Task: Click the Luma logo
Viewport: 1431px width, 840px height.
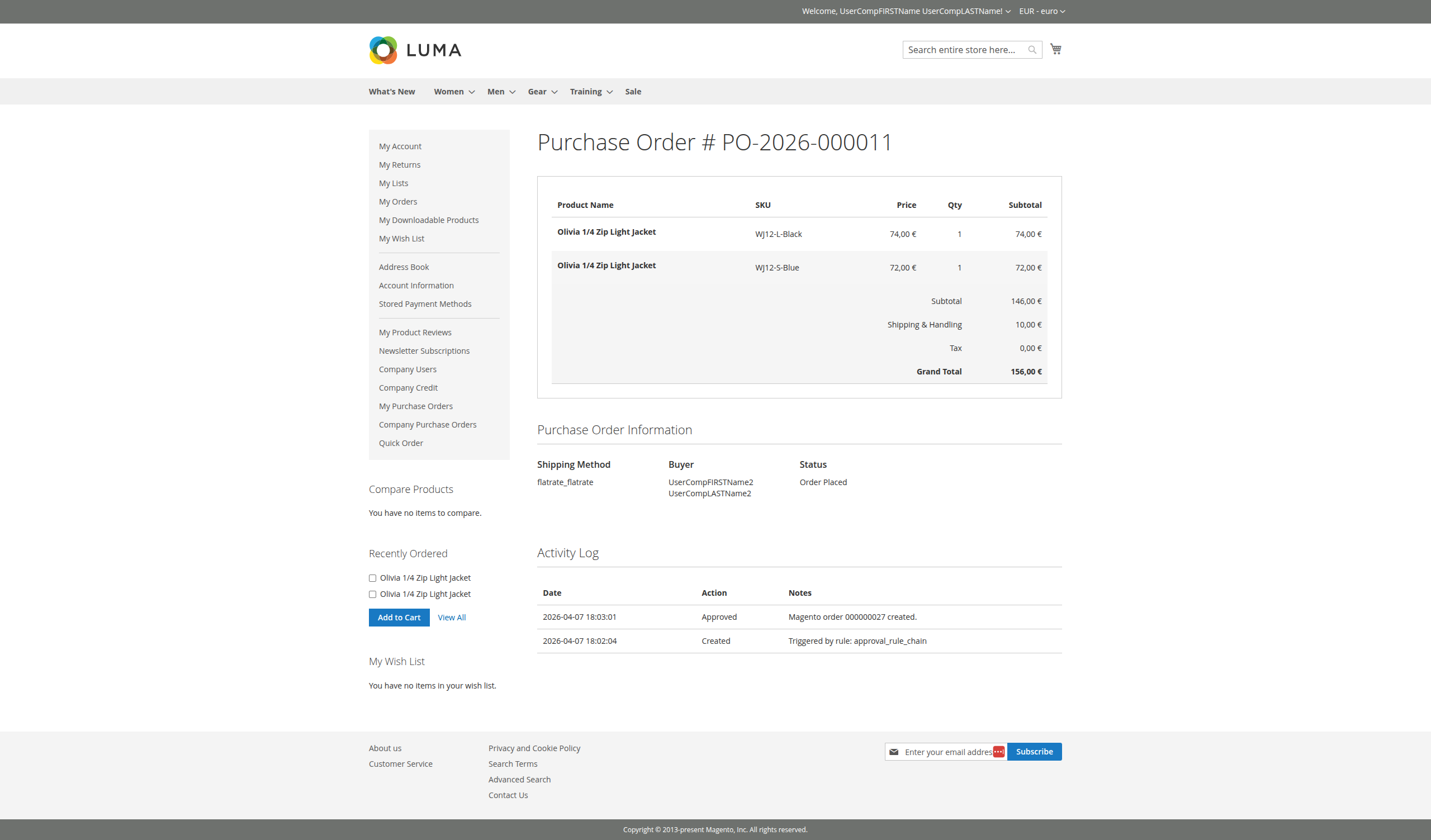Action: (415, 50)
